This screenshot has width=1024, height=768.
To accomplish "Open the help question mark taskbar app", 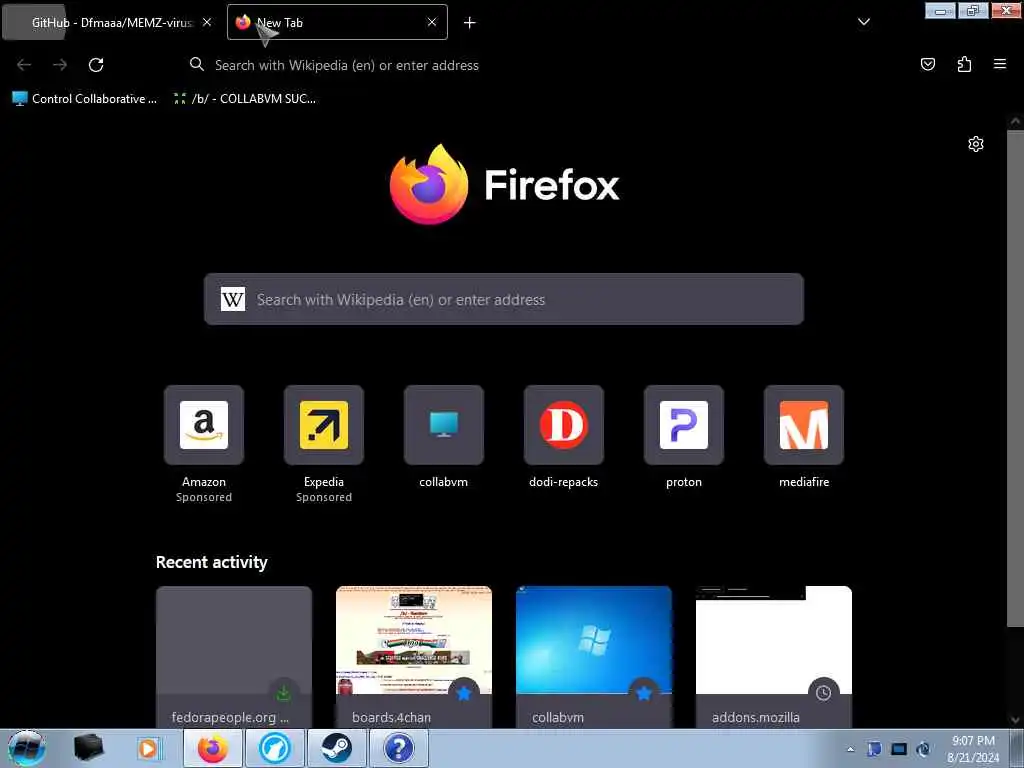I will pyautogui.click(x=398, y=748).
